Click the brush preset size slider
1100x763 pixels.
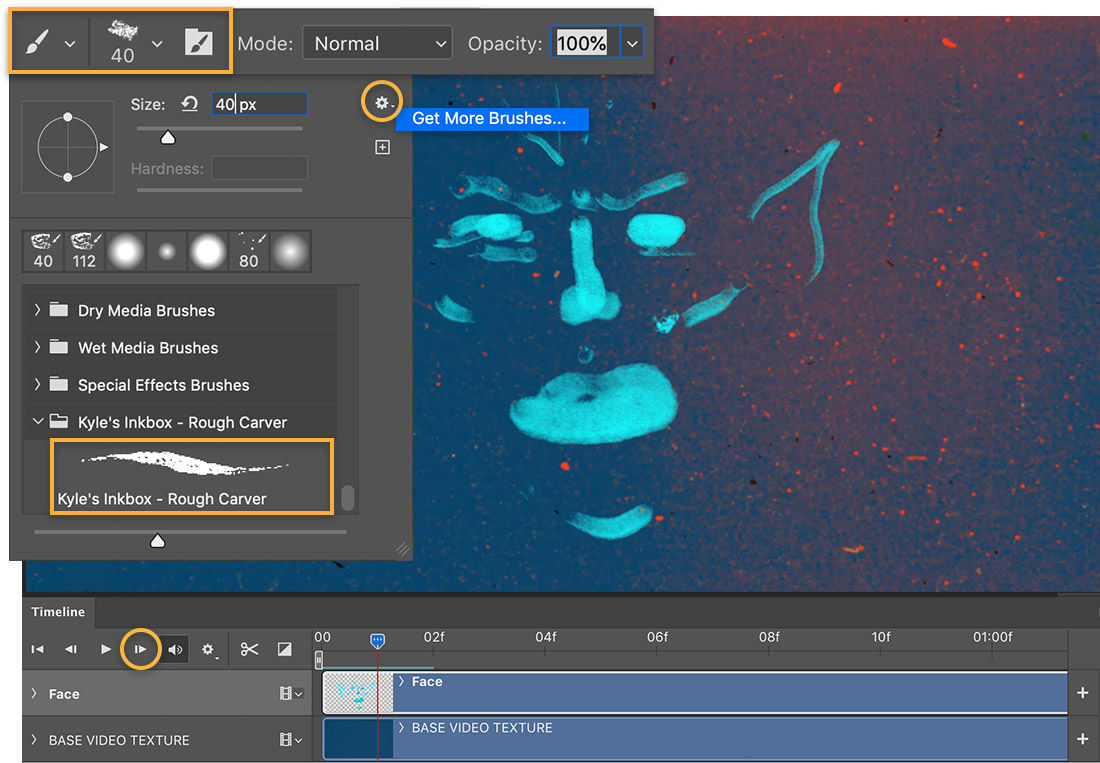157,540
